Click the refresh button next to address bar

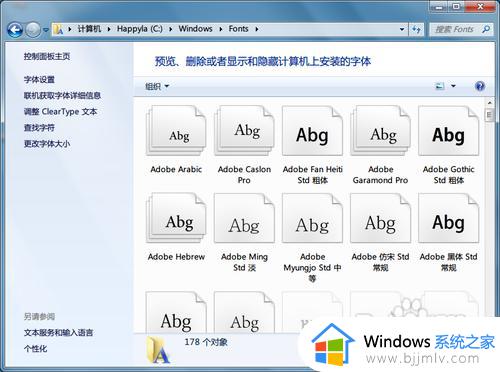(x=416, y=29)
